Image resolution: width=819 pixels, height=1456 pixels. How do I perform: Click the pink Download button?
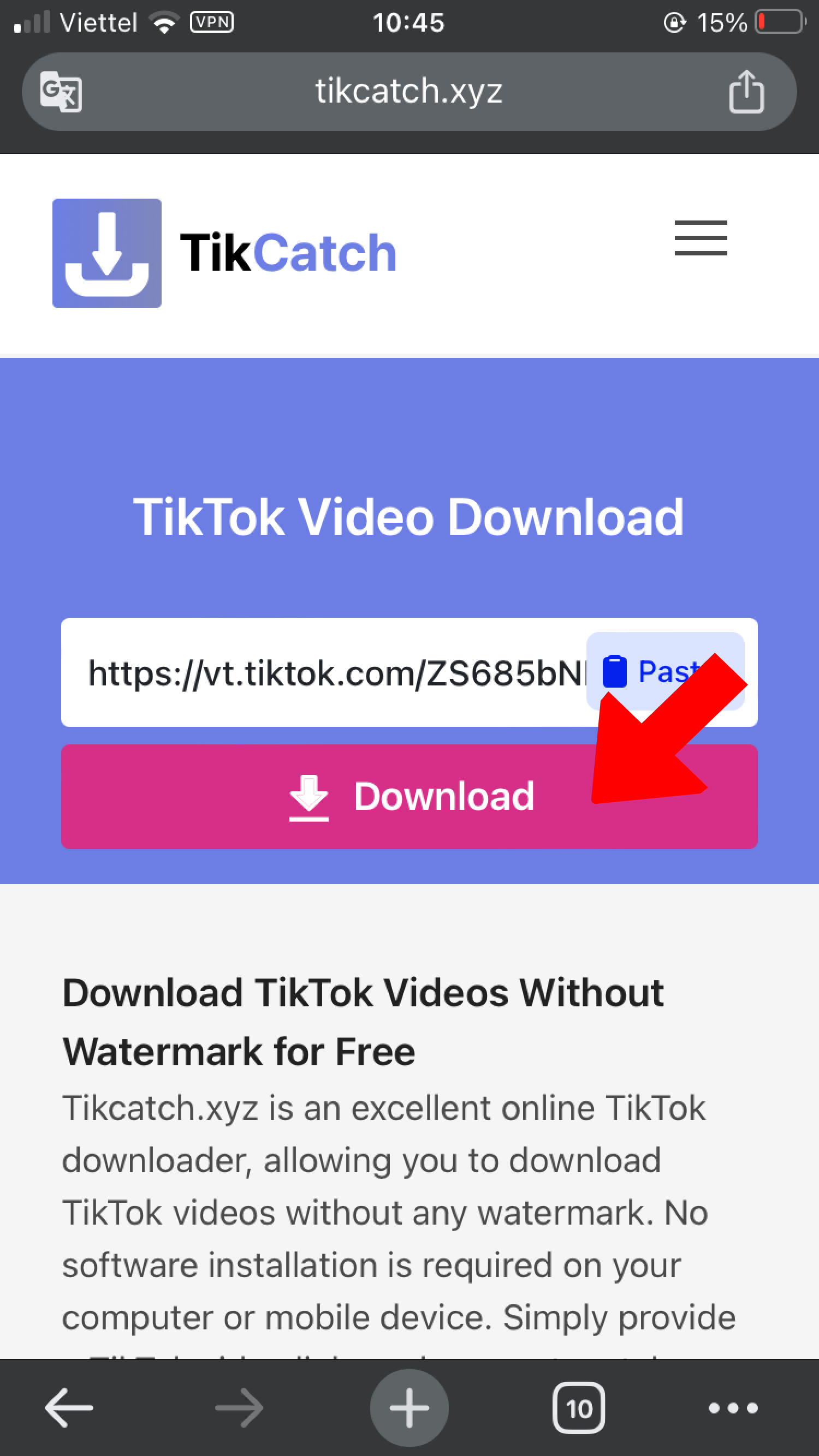(x=410, y=796)
